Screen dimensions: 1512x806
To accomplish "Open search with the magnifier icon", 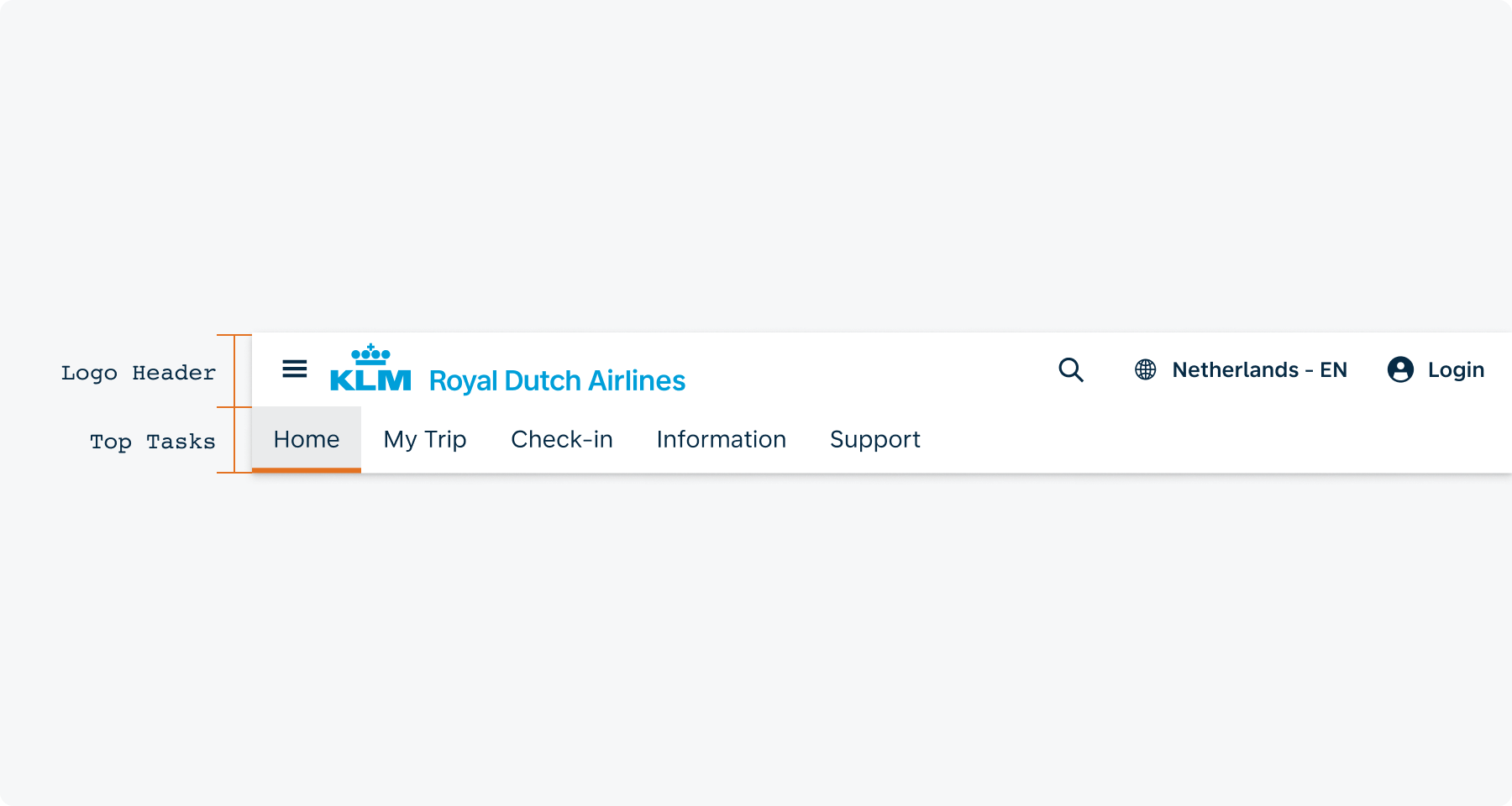I will [x=1071, y=370].
